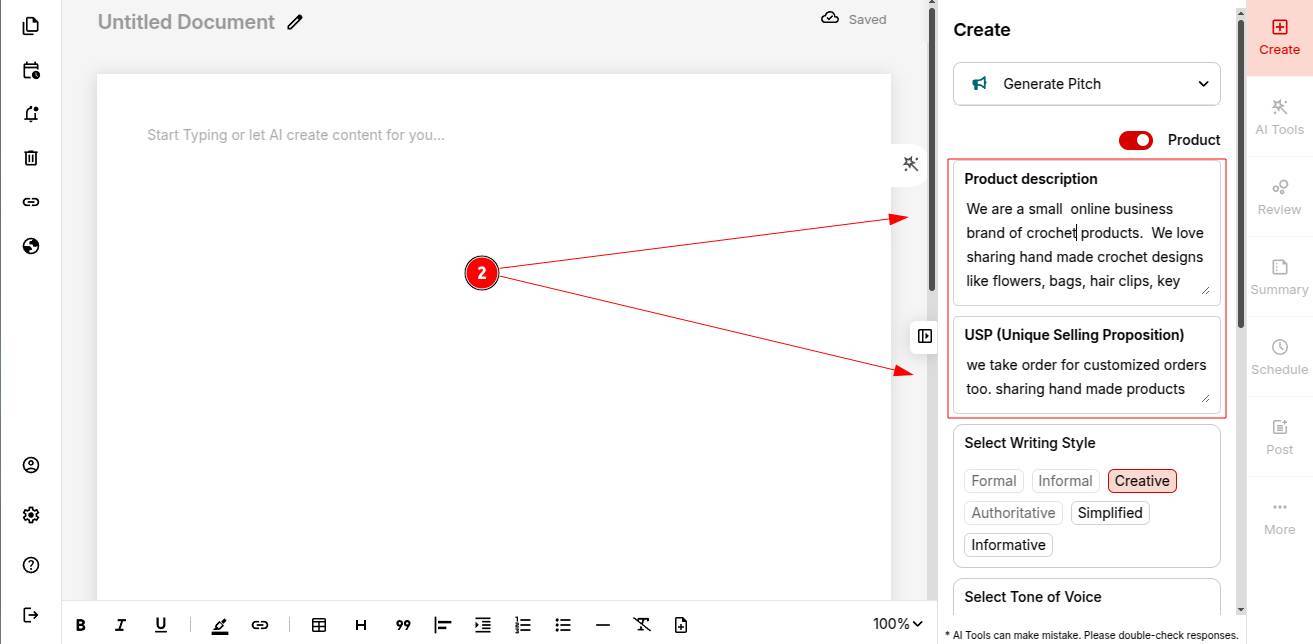Click the text highlight icon
1313x644 pixels.
click(x=220, y=625)
